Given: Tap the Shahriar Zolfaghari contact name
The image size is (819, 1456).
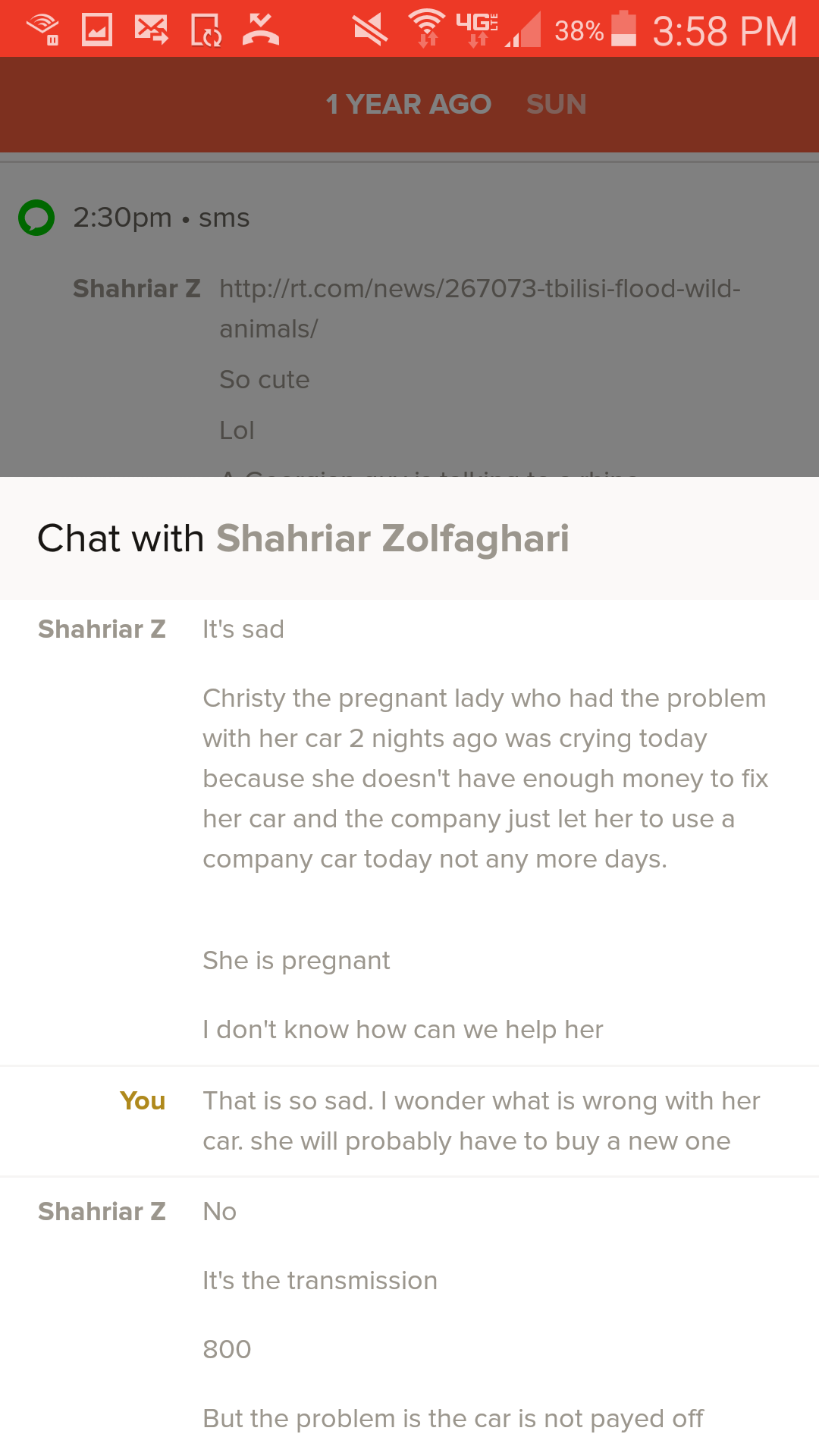Looking at the screenshot, I should coord(392,538).
